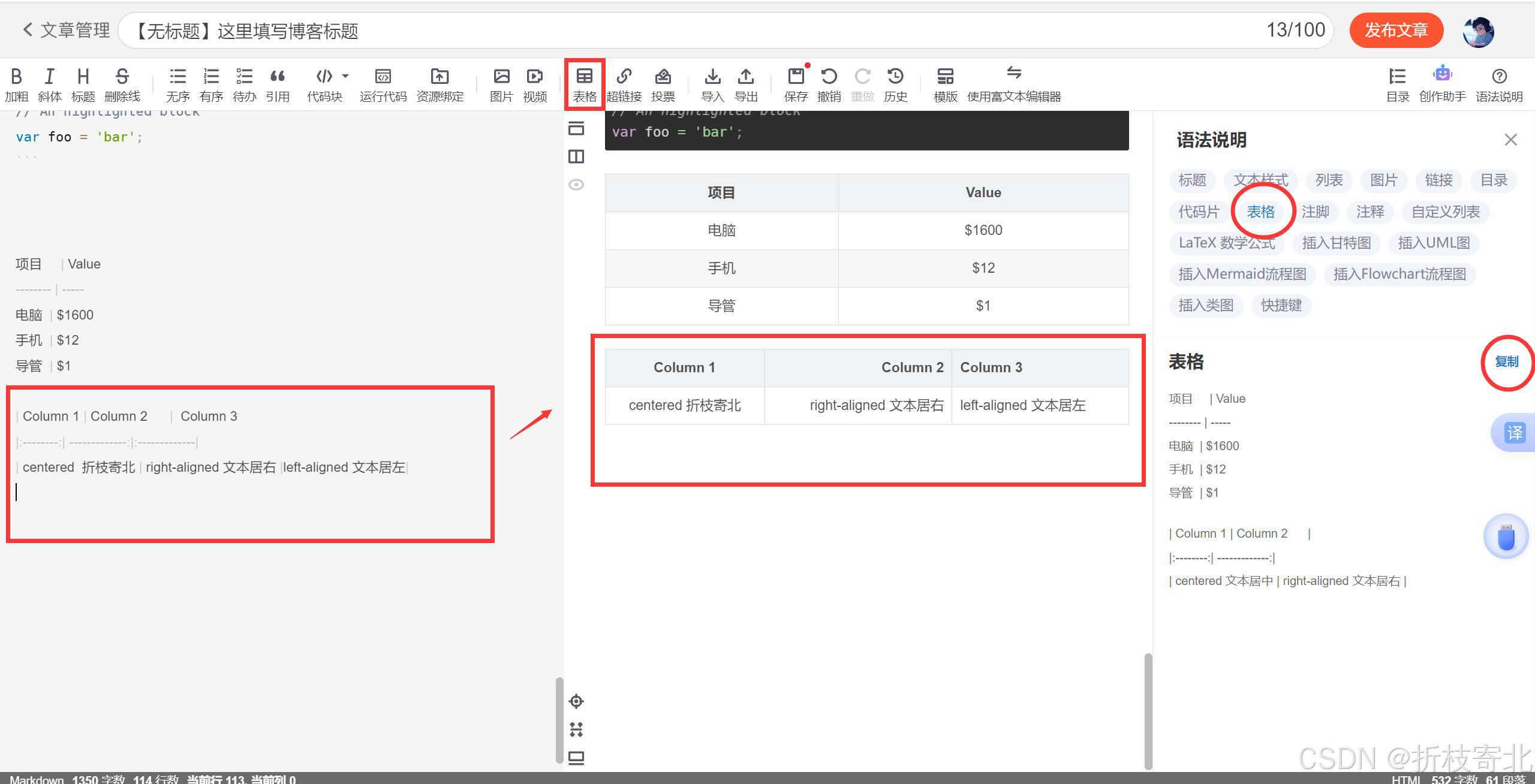Open the 目录 outline panel
The height and width of the screenshot is (784, 1535).
pyautogui.click(x=1398, y=85)
